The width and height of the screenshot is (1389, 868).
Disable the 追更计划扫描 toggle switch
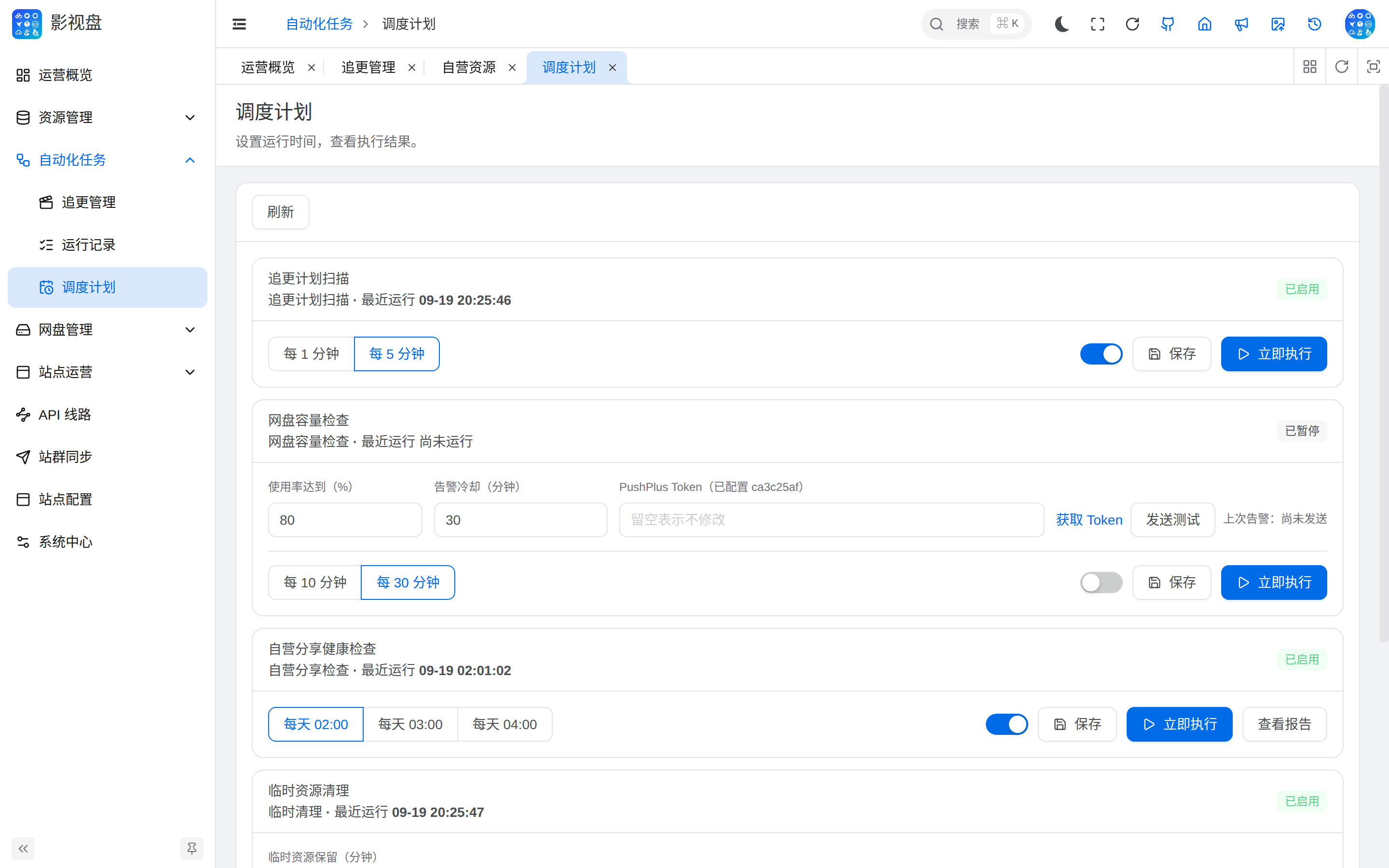[x=1101, y=353]
